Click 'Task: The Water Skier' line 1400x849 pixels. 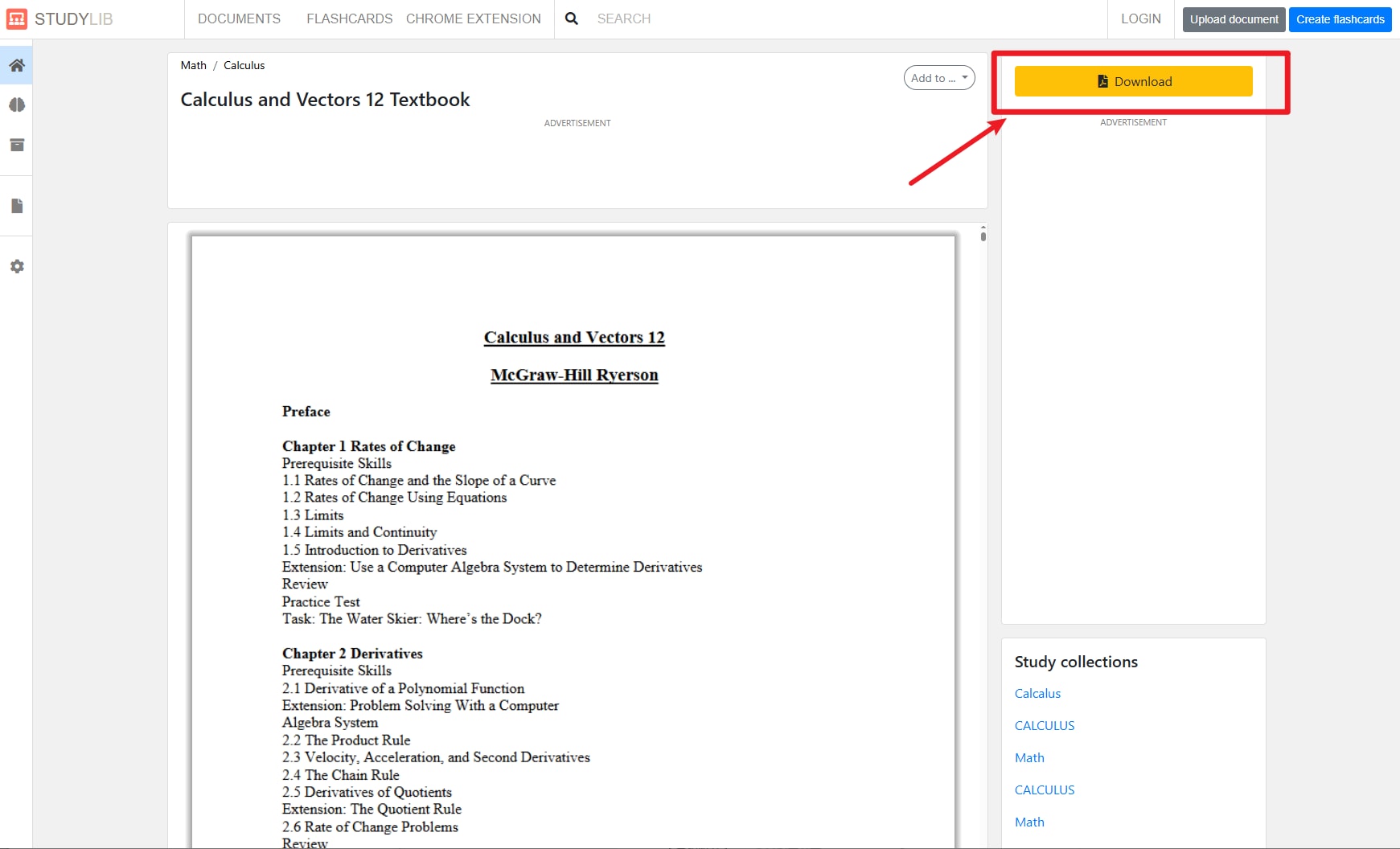tap(412, 619)
